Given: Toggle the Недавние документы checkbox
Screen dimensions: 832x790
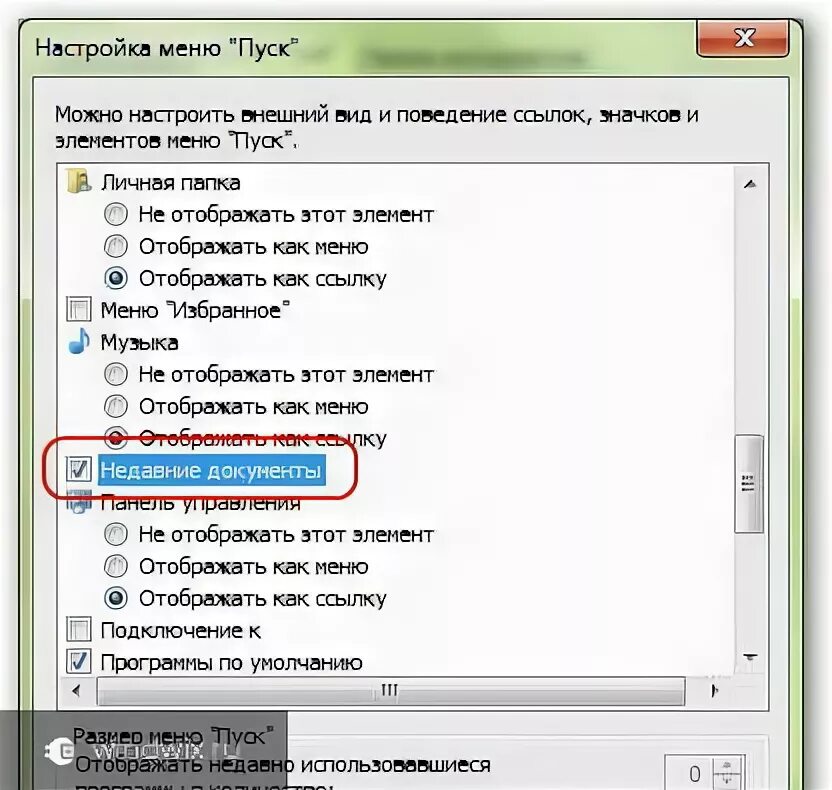Looking at the screenshot, I should tap(79, 470).
